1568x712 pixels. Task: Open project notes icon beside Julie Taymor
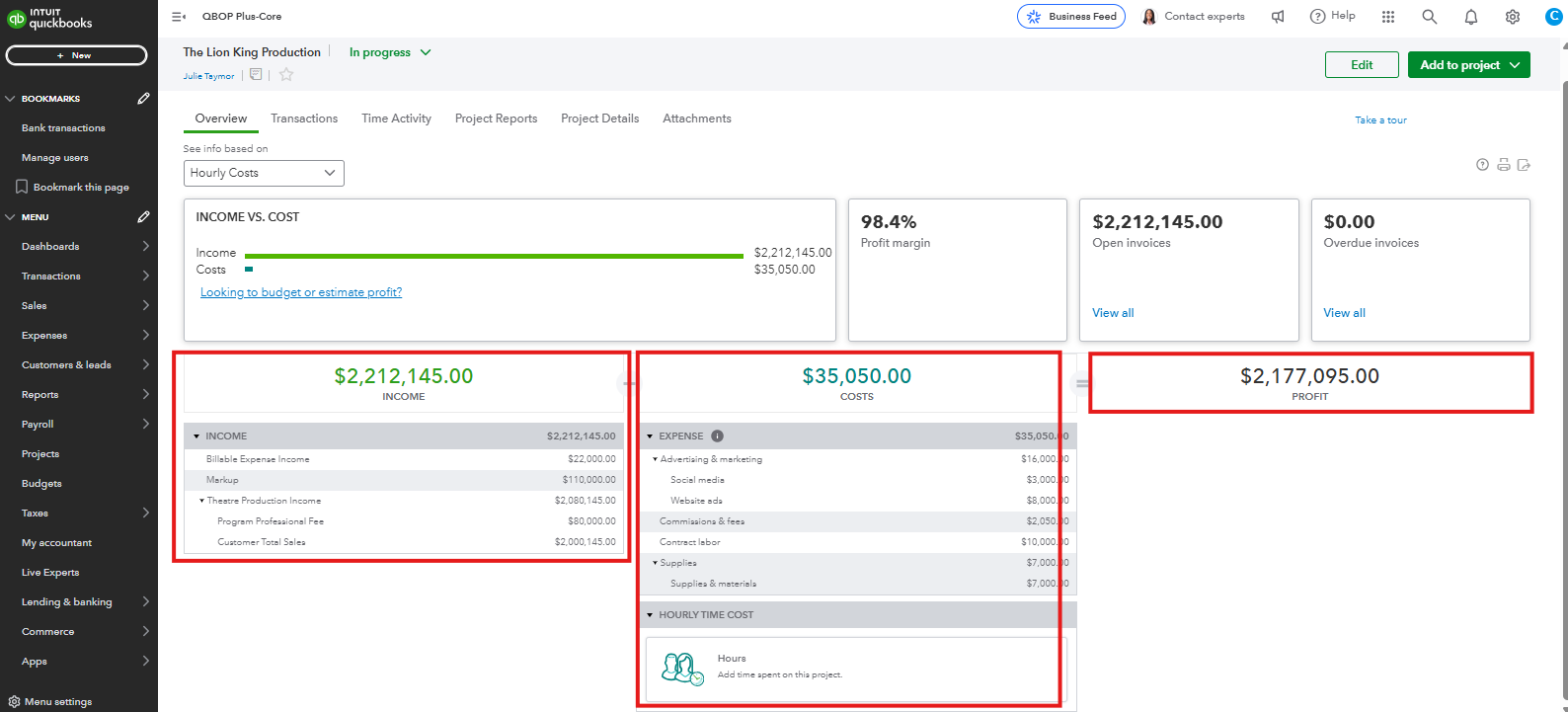256,75
